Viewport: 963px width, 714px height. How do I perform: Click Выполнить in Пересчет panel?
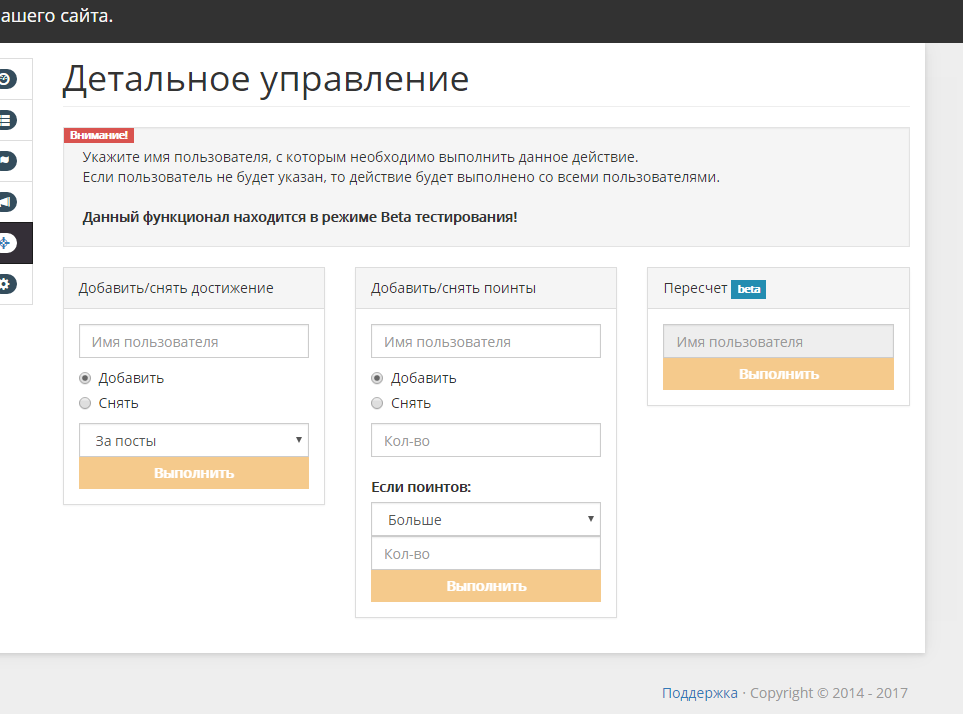coord(778,374)
